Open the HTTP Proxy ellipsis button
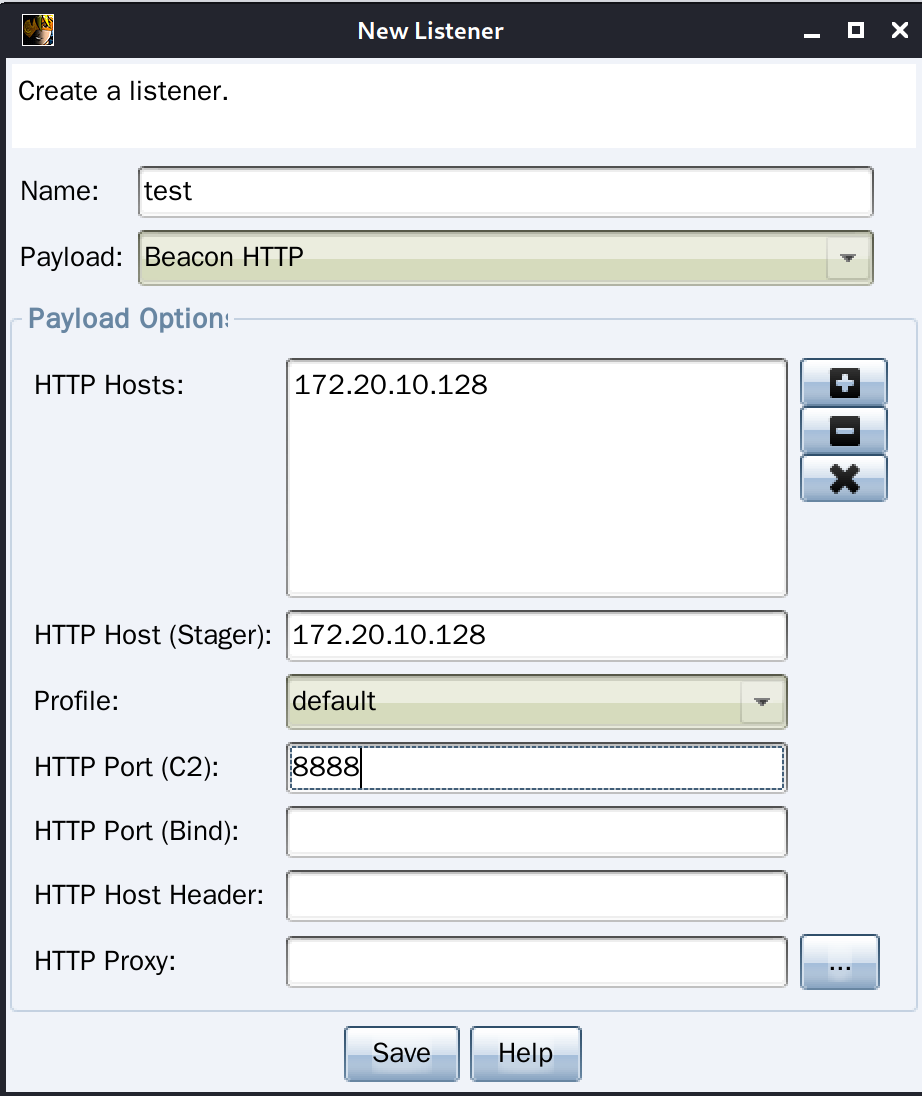 click(x=840, y=962)
